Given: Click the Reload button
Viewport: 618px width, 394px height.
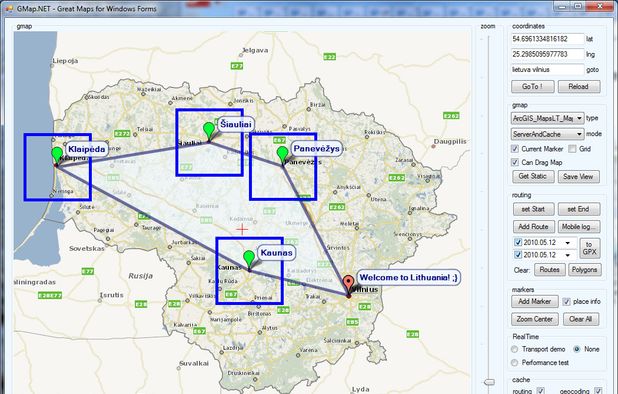Looking at the screenshot, I should tap(579, 87).
